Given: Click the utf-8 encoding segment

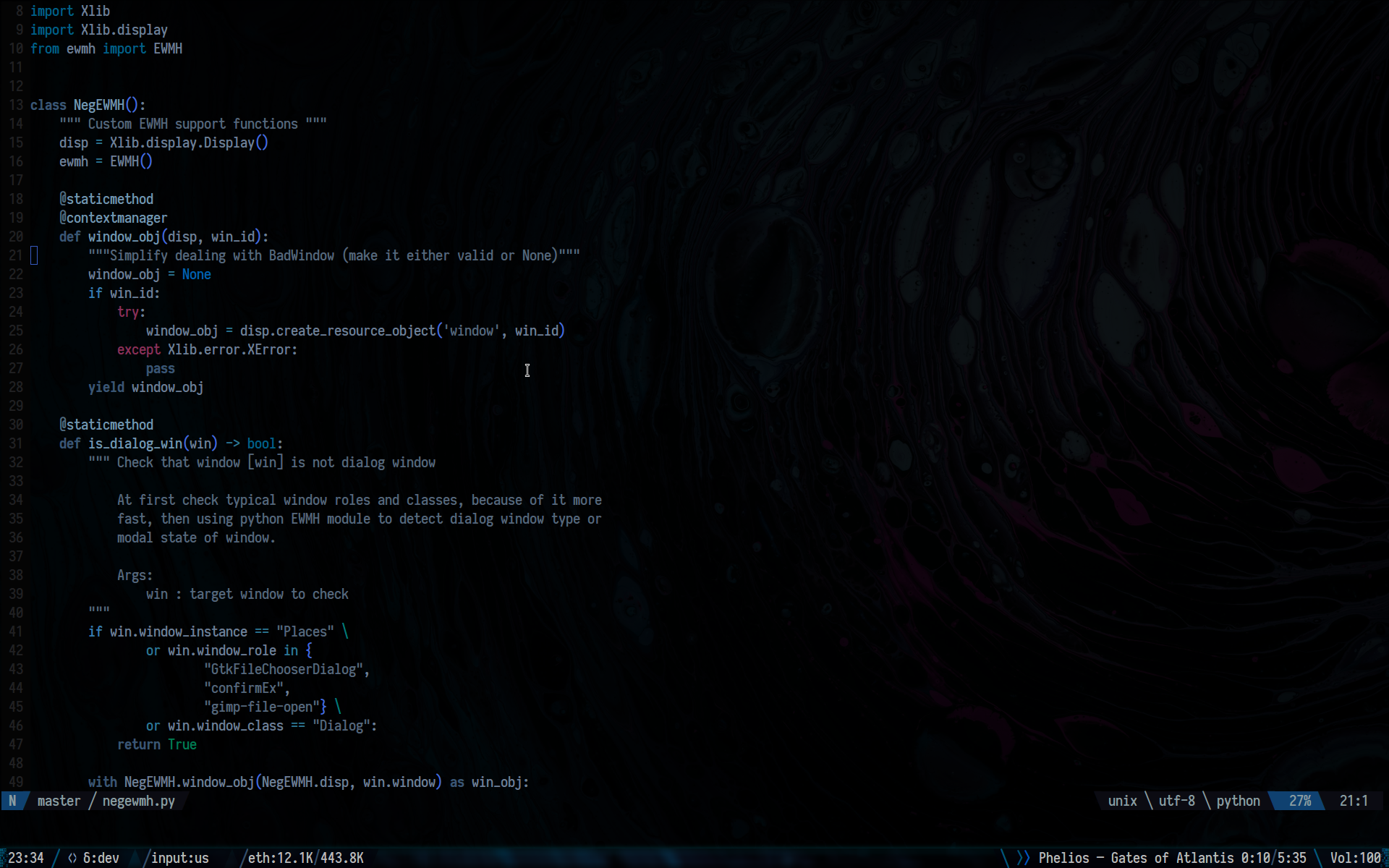Looking at the screenshot, I should pos(1176,801).
